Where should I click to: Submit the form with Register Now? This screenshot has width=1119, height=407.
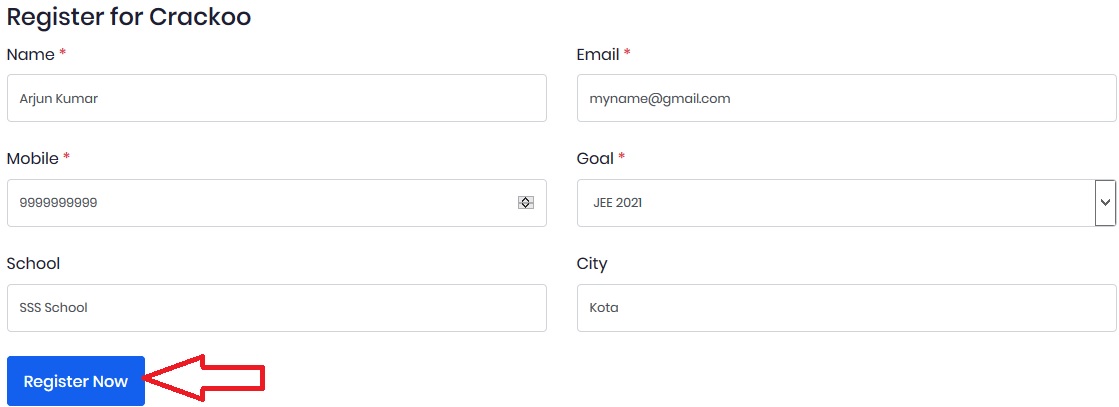point(76,381)
